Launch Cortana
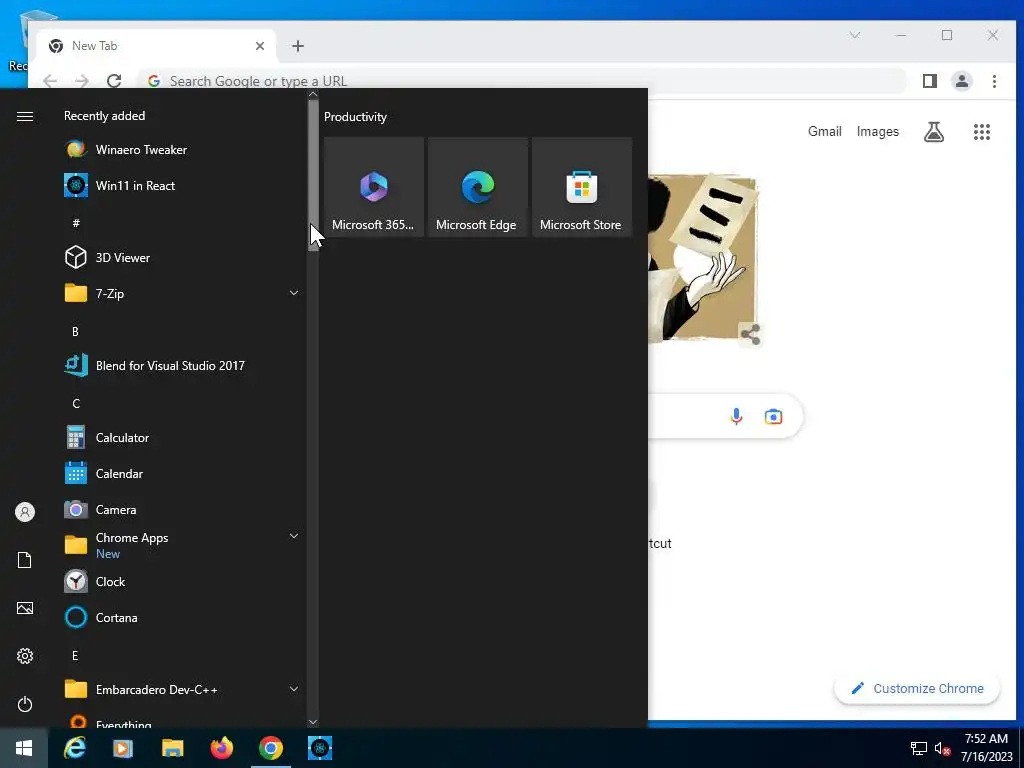 point(181,617)
